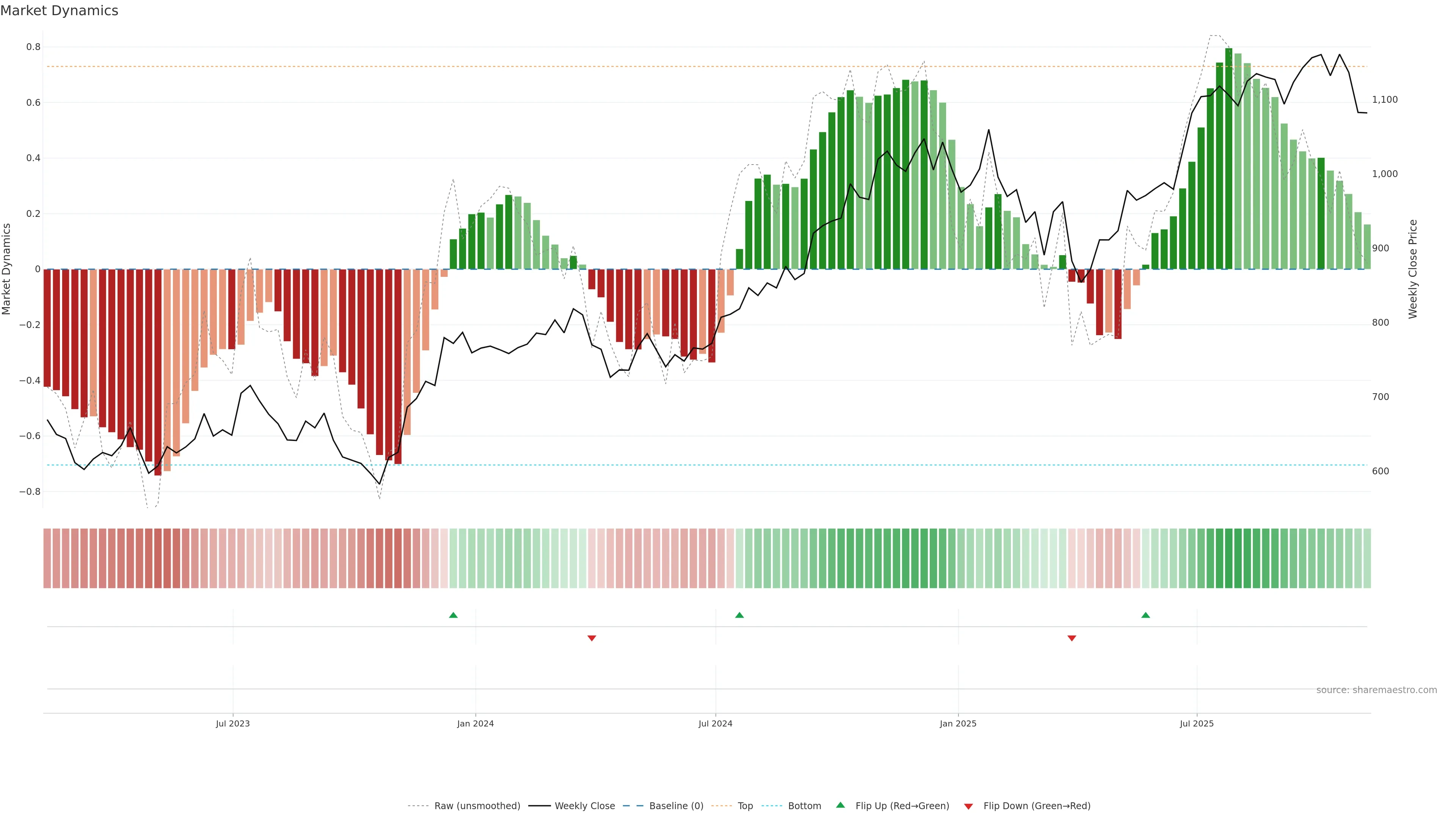Click the Flip Down red triangle legend icon
This screenshot has height=819, width=1456.
click(968, 806)
